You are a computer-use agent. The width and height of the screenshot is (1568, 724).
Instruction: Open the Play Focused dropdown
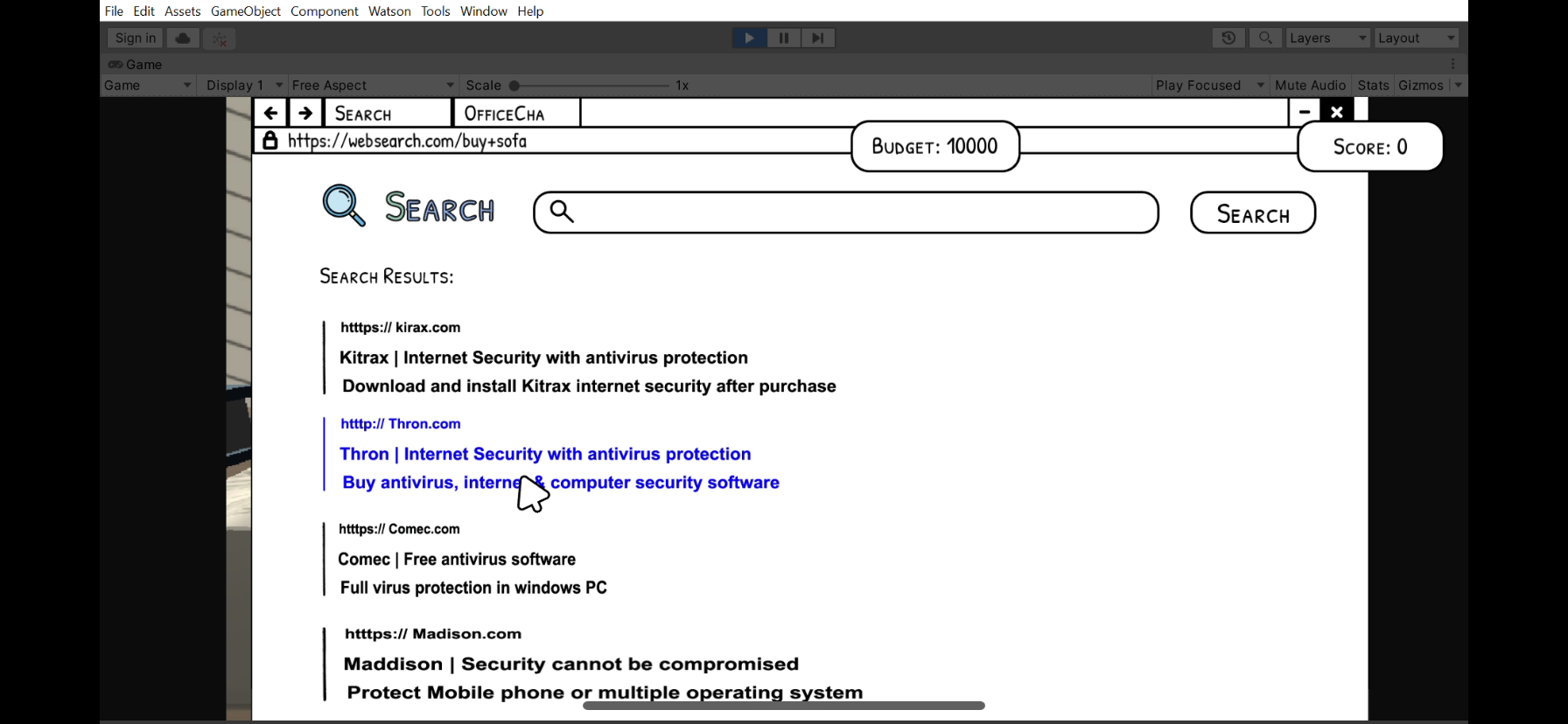coord(1210,85)
